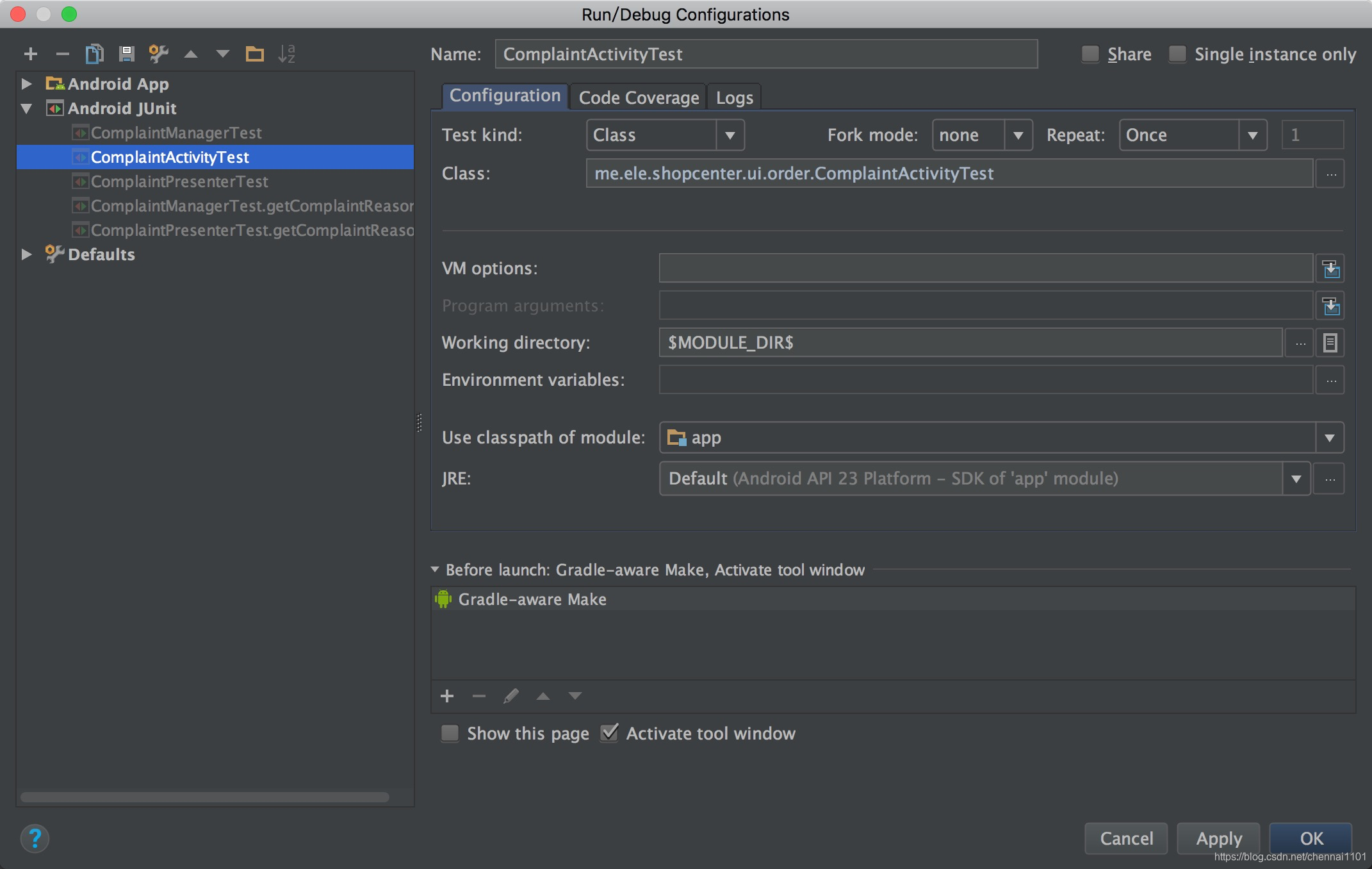The image size is (1372, 869).
Task: Uncheck Activate tool window
Action: point(610,732)
